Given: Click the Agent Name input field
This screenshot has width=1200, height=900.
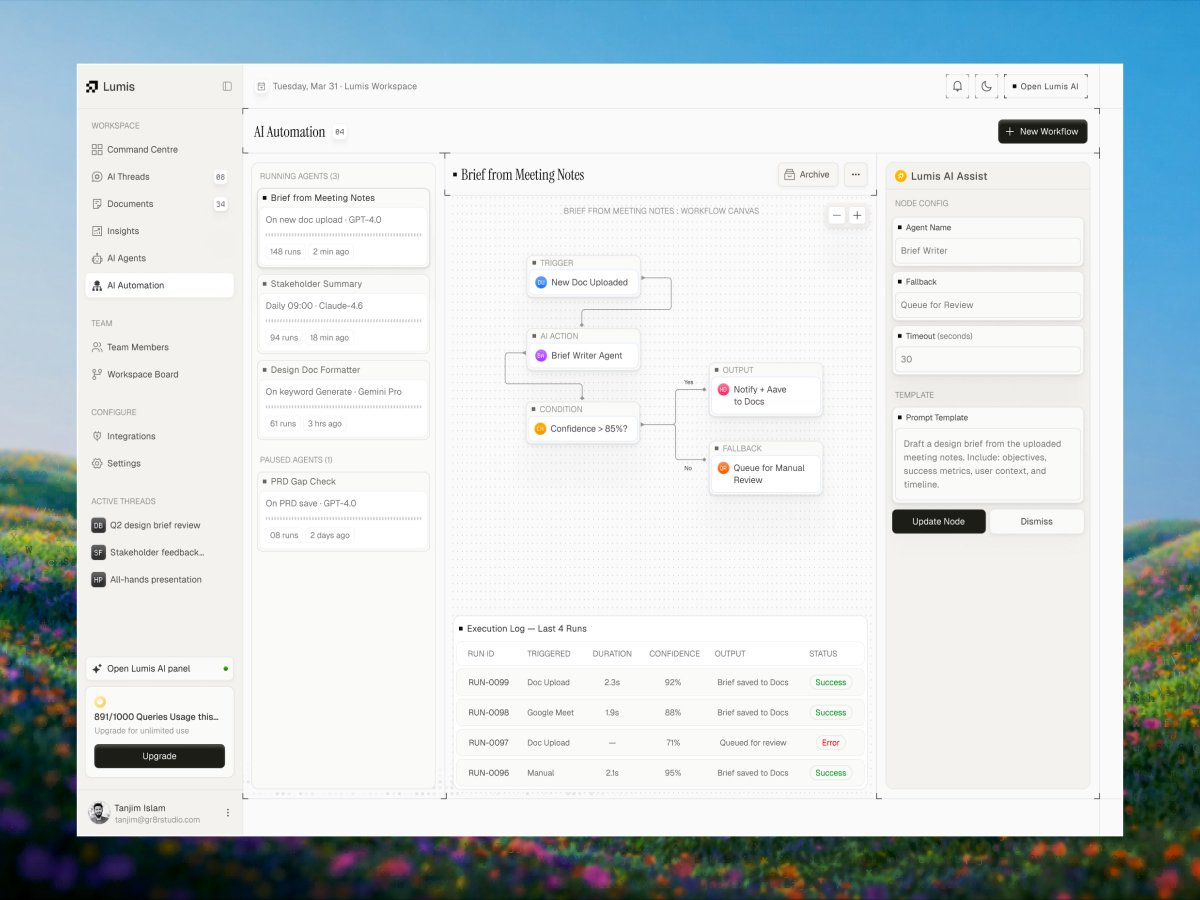Looking at the screenshot, I should pyautogui.click(x=987, y=251).
